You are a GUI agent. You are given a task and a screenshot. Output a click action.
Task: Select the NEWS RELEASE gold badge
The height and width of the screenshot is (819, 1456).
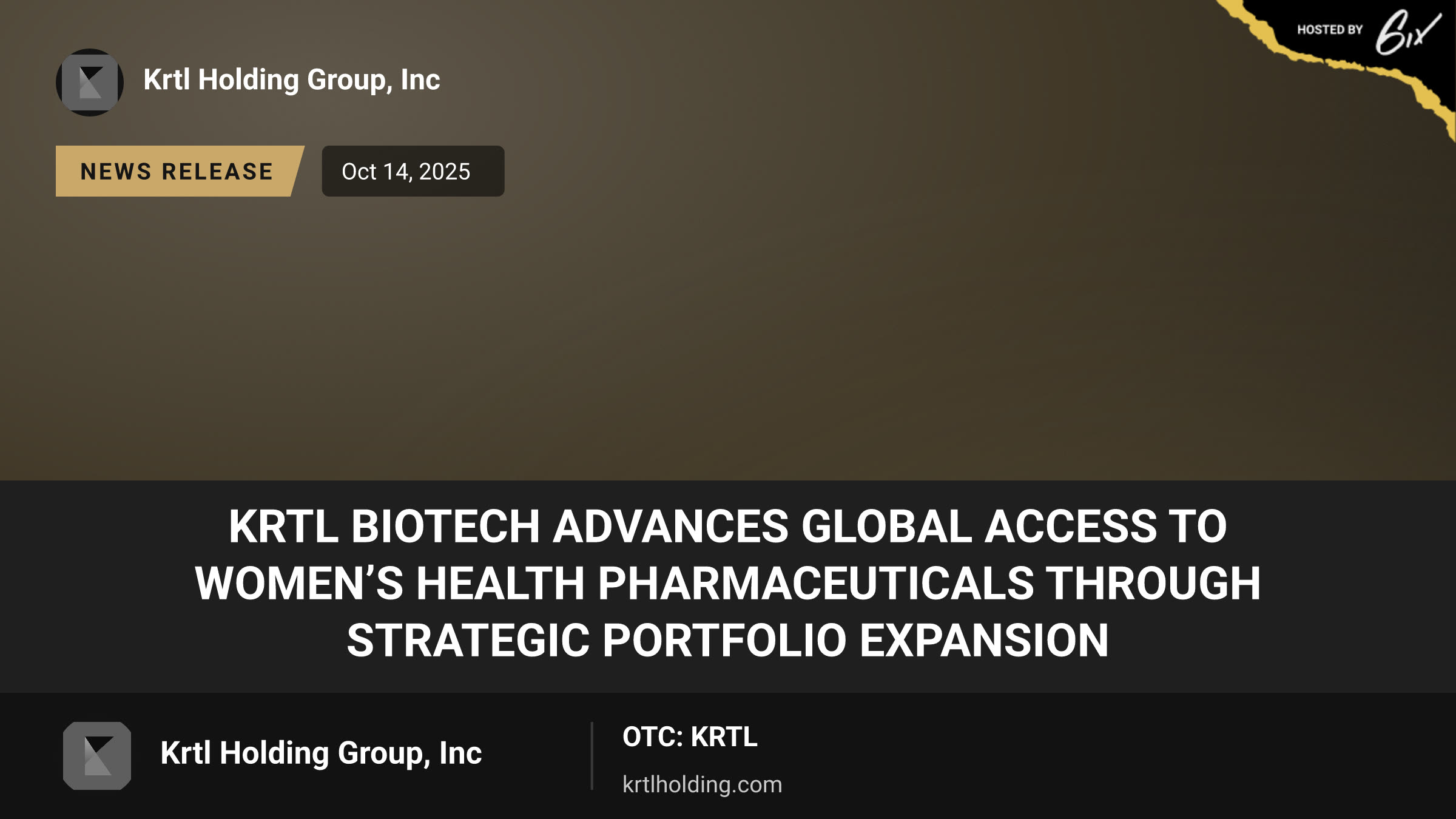coord(180,171)
